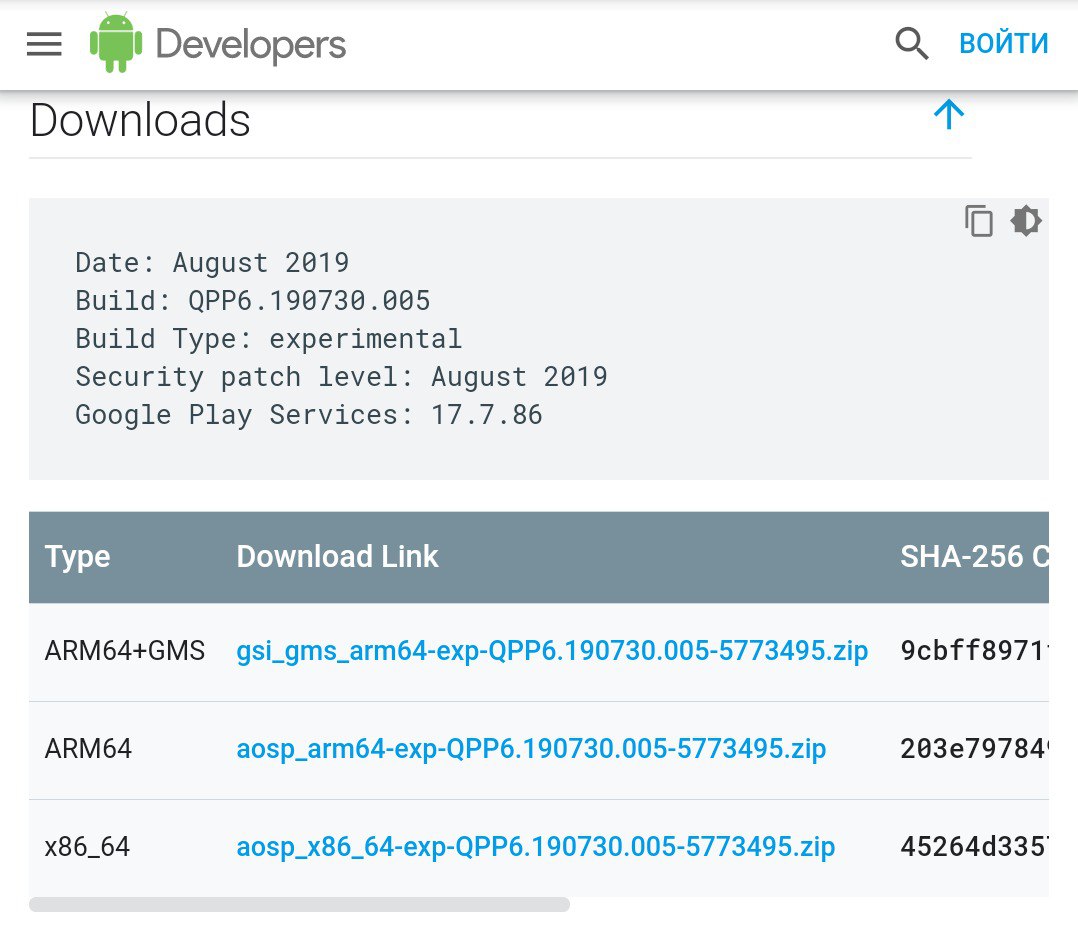Image resolution: width=1078 pixels, height=929 pixels.
Task: Download aosp_arm64-exp-QPP6.190730.005-5773495.zip
Action: tap(531, 748)
